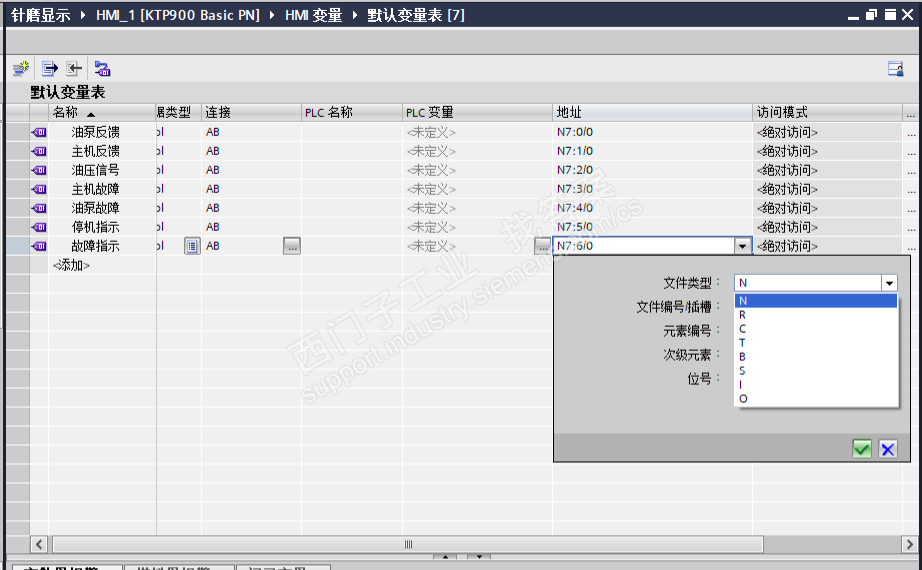Click the synchronize tags toolbar icon
Screen dimensions: 922x570
tap(102, 69)
